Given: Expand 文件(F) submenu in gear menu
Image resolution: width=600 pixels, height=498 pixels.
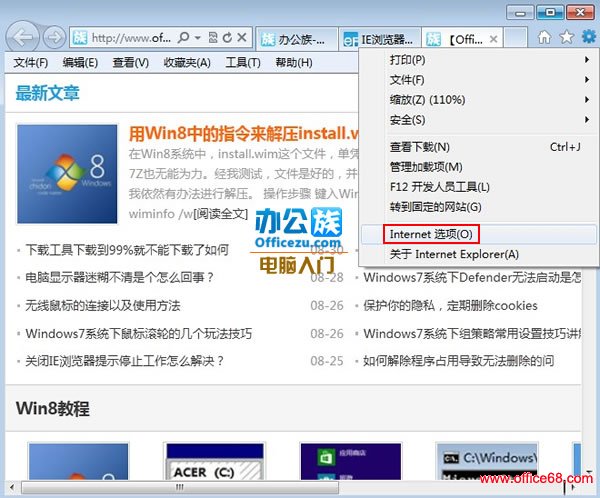Looking at the screenshot, I should tap(479, 80).
